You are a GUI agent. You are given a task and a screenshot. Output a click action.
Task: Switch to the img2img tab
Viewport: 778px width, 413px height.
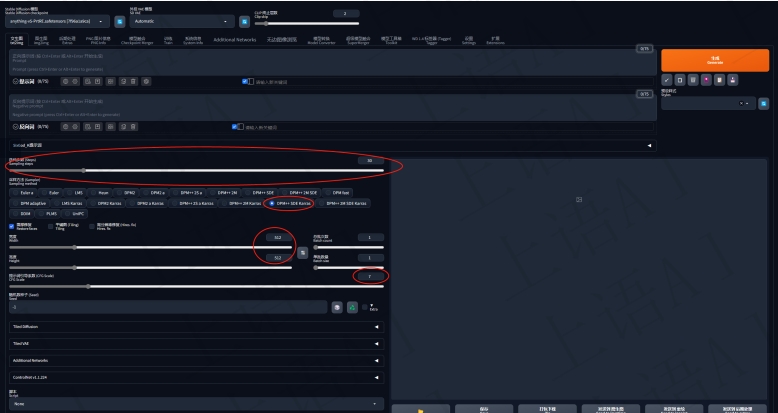(41, 40)
